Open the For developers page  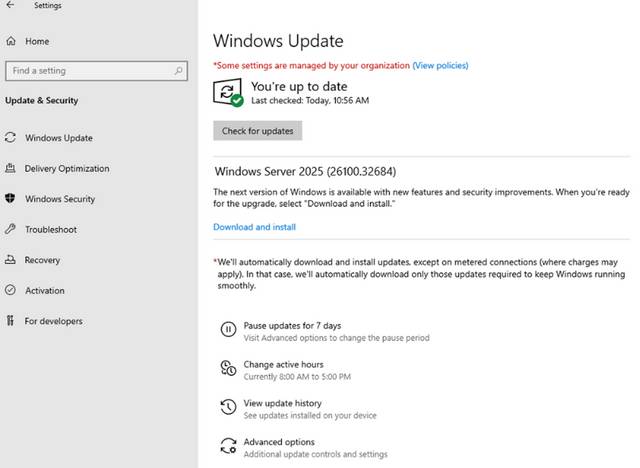click(x=53, y=321)
